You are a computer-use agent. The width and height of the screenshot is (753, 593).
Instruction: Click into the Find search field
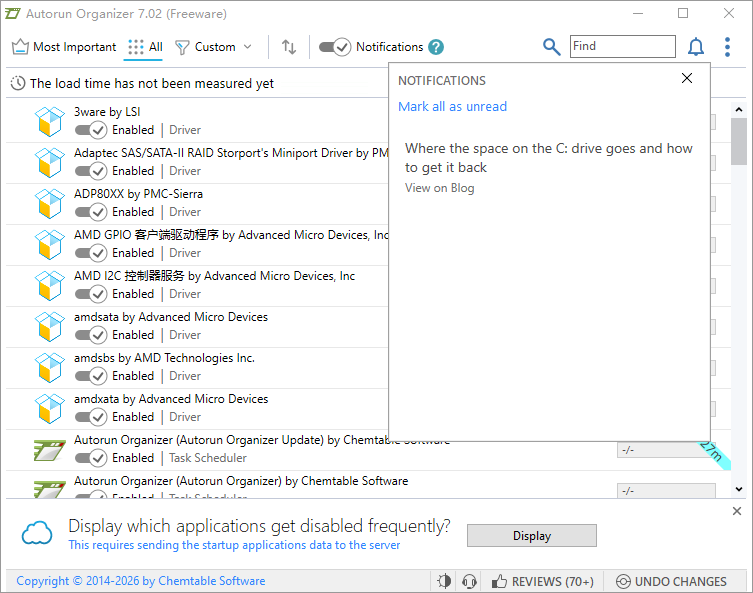pos(622,46)
